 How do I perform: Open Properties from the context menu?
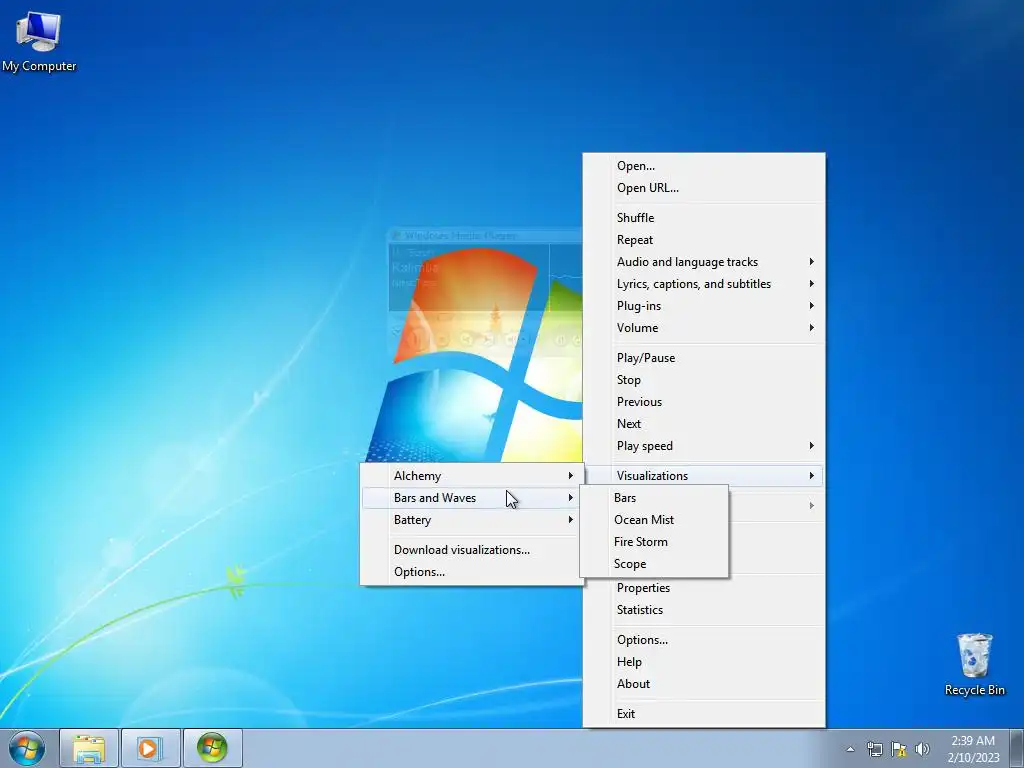[x=704, y=588]
